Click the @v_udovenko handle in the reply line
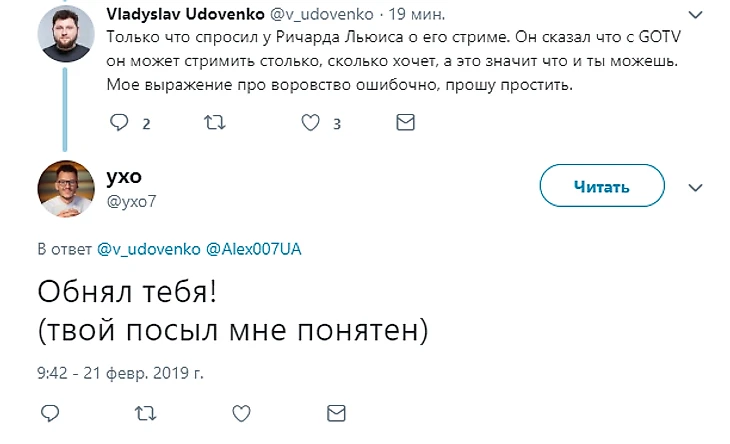The height and width of the screenshot is (444, 730). [x=148, y=247]
